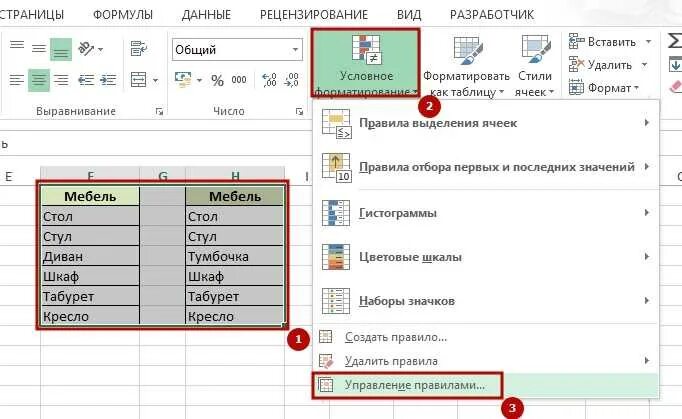Select left column Кресло cell
This screenshot has height=419, width=682.
pyautogui.click(x=90, y=316)
